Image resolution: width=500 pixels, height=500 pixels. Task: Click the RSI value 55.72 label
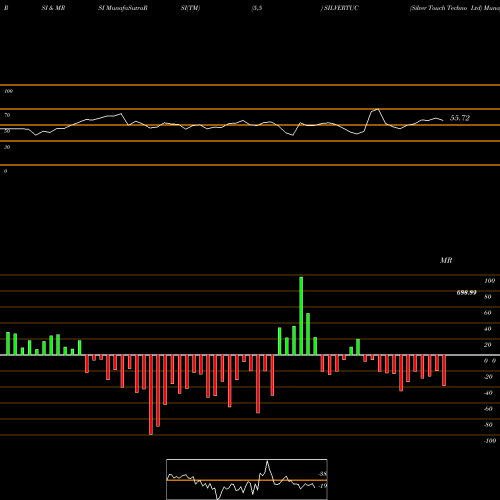460,118
